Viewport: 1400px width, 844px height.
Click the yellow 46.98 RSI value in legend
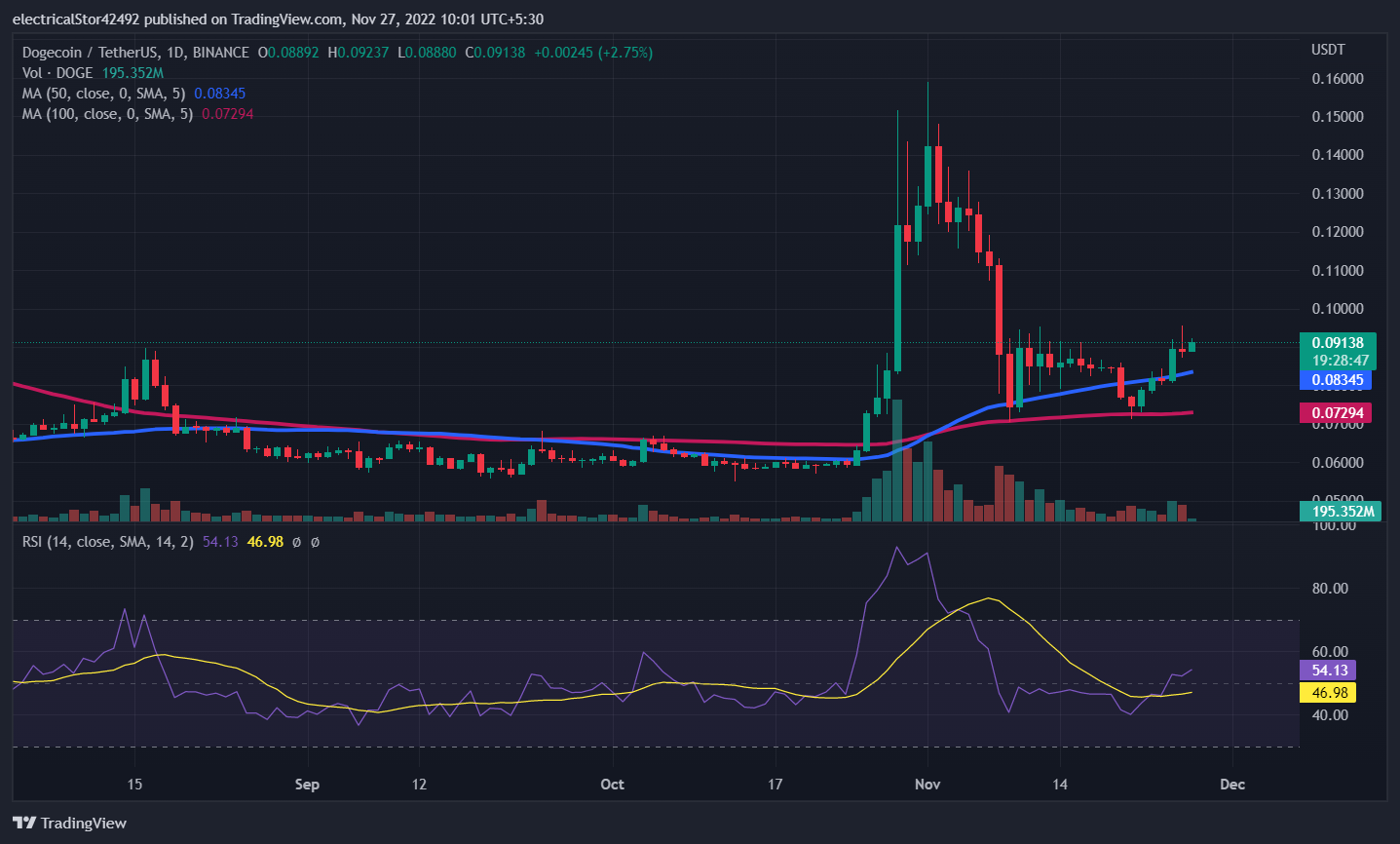265,542
